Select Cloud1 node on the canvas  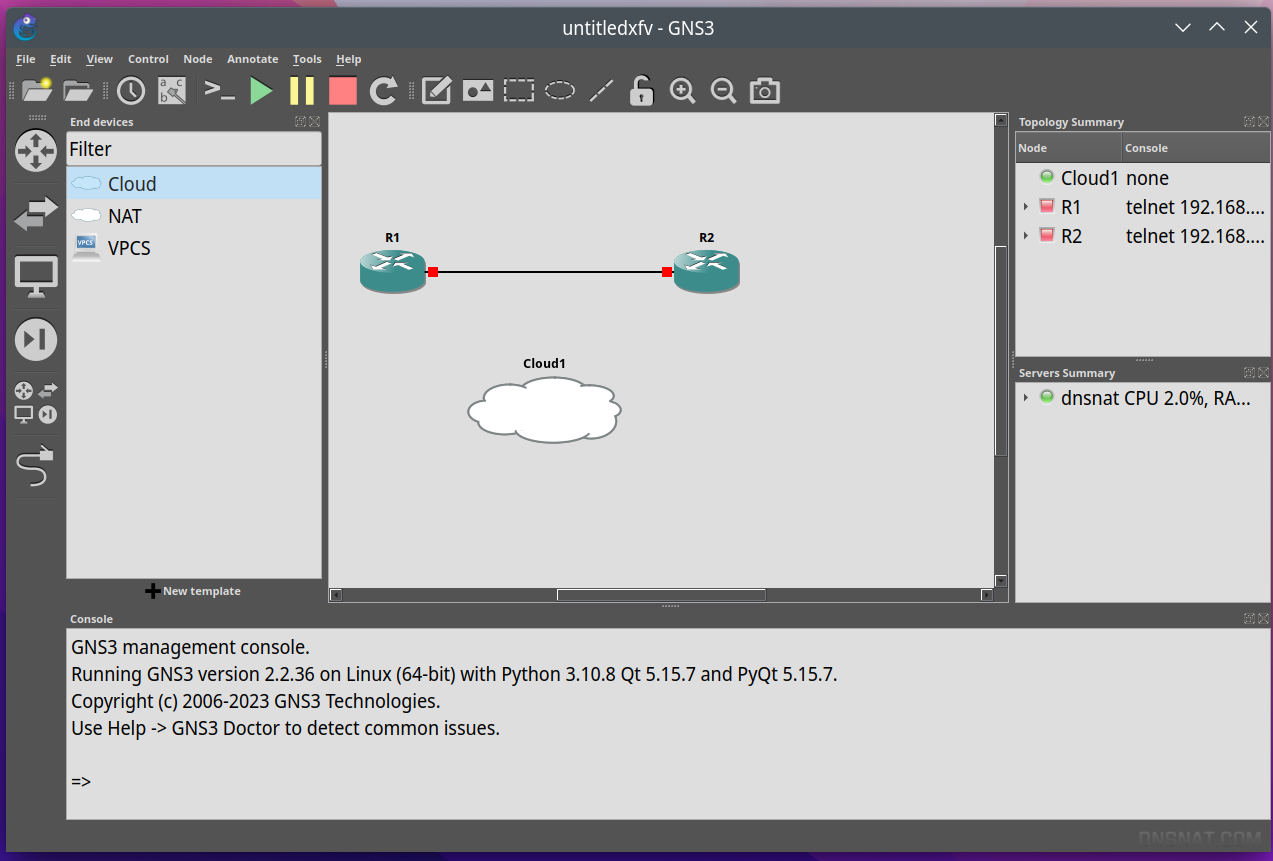point(545,410)
